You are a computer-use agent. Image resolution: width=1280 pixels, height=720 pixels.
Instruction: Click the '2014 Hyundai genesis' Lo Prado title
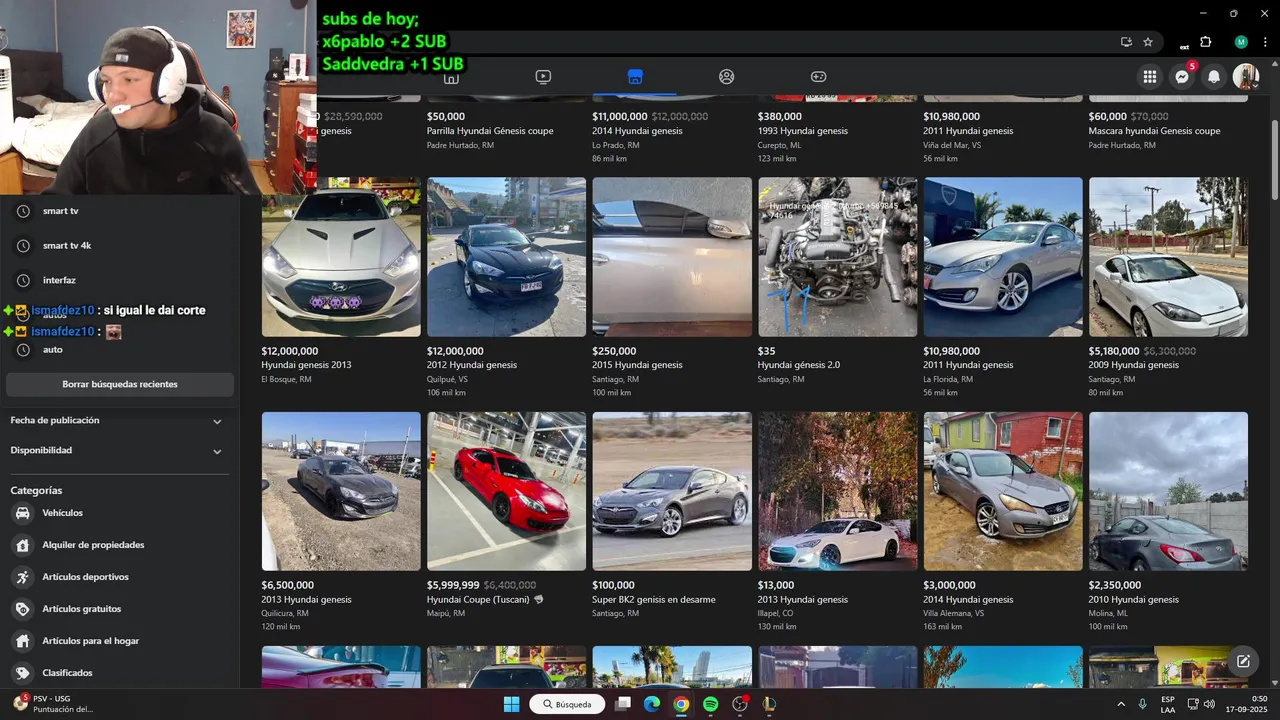(637, 131)
